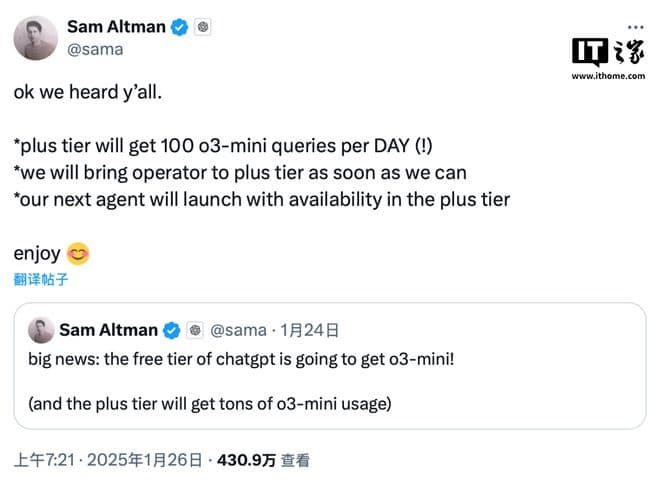
Task: Click the www.ithome.com watermark text
Action: [608, 76]
